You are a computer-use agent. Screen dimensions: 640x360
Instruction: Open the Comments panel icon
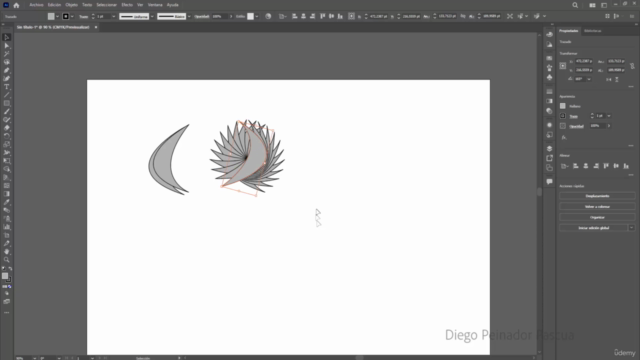[549, 182]
